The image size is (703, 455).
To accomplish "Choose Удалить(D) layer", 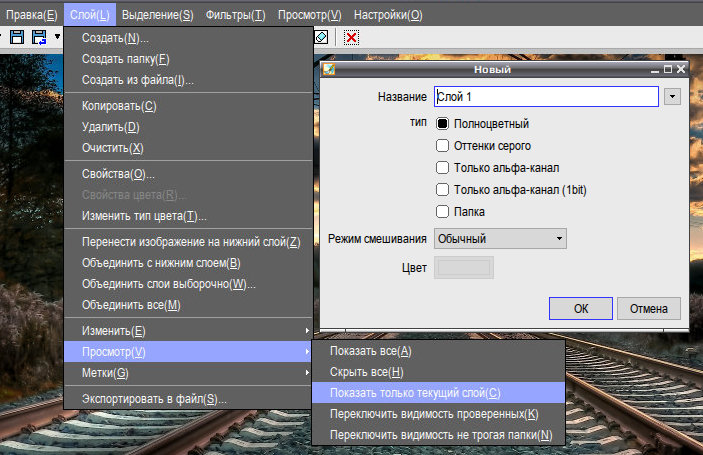I will point(188,127).
